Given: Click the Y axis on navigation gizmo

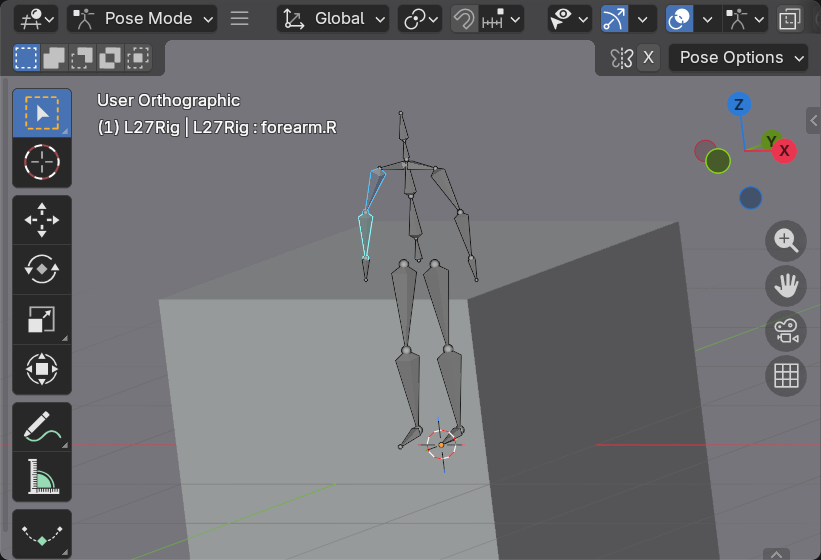Looking at the screenshot, I should pos(770,140).
